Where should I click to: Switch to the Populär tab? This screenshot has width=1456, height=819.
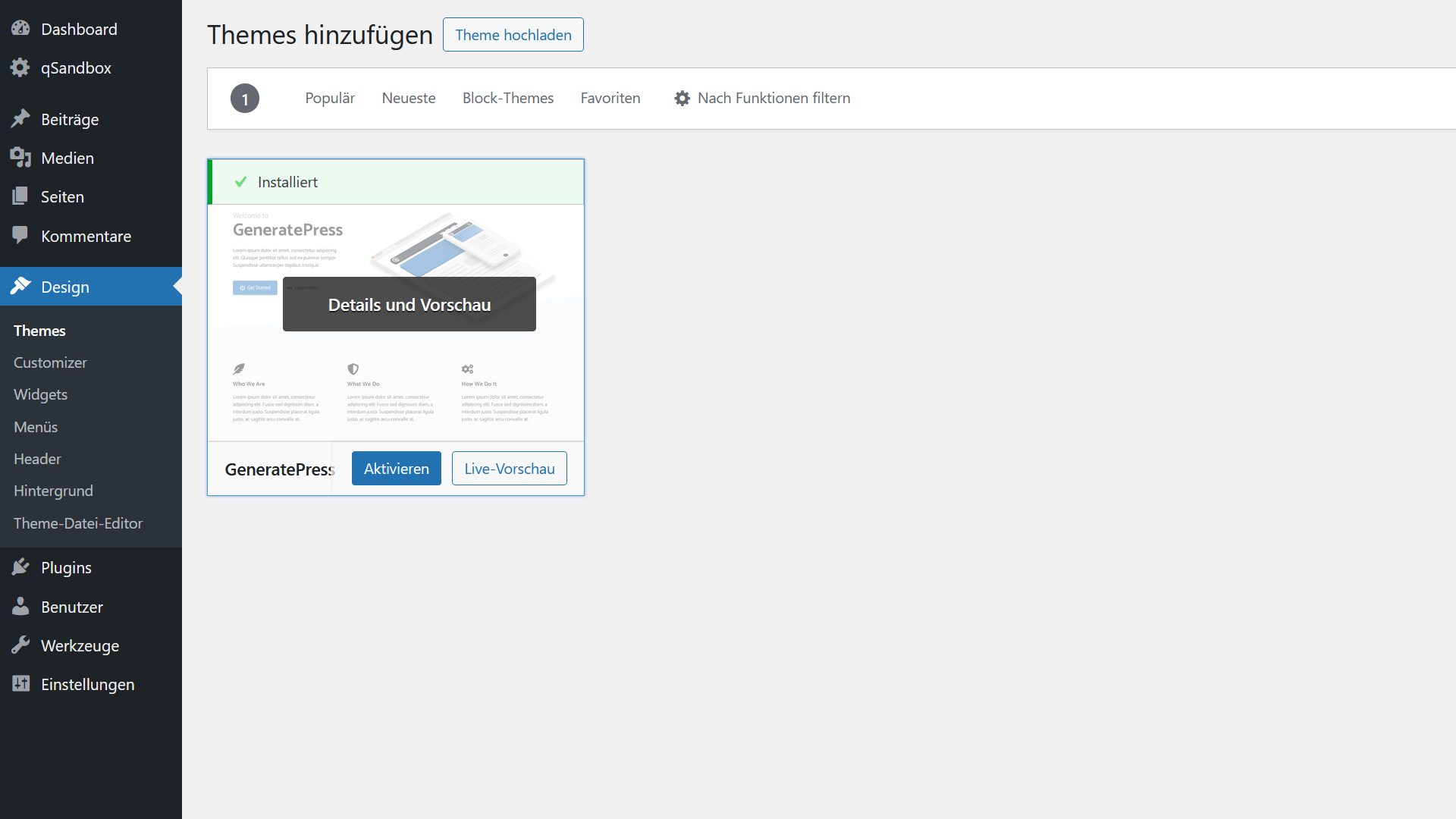(x=330, y=99)
